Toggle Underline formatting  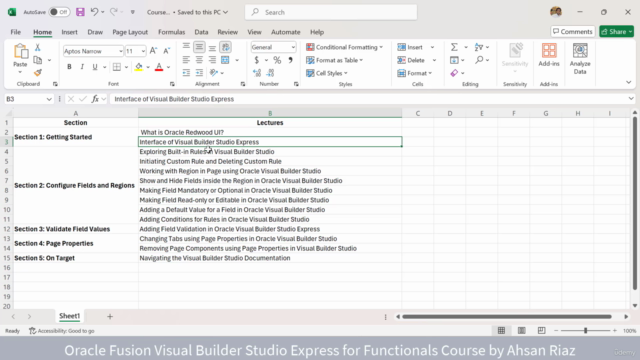(95, 67)
